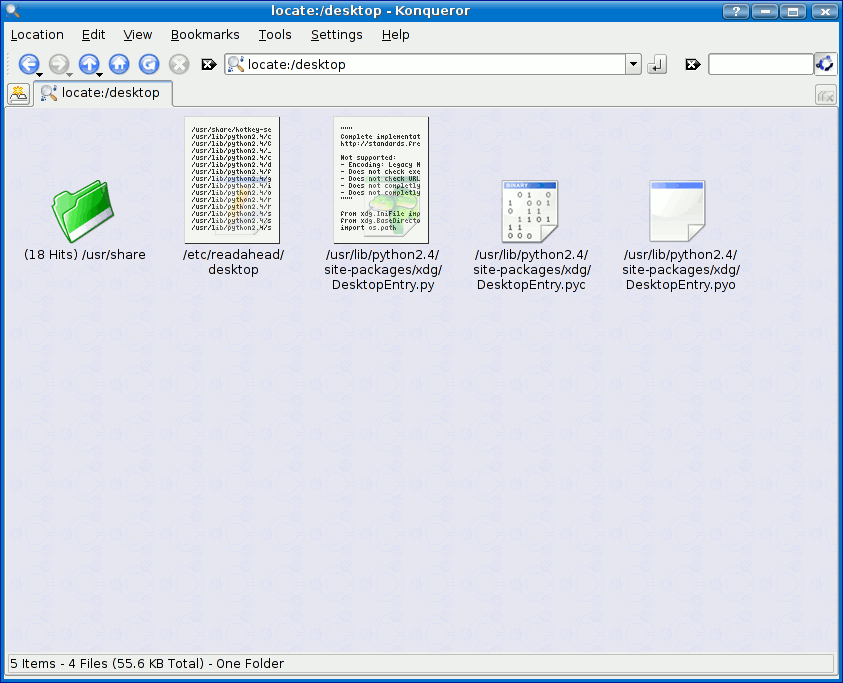
Task: Click the window Help question mark button
Action: (x=736, y=11)
